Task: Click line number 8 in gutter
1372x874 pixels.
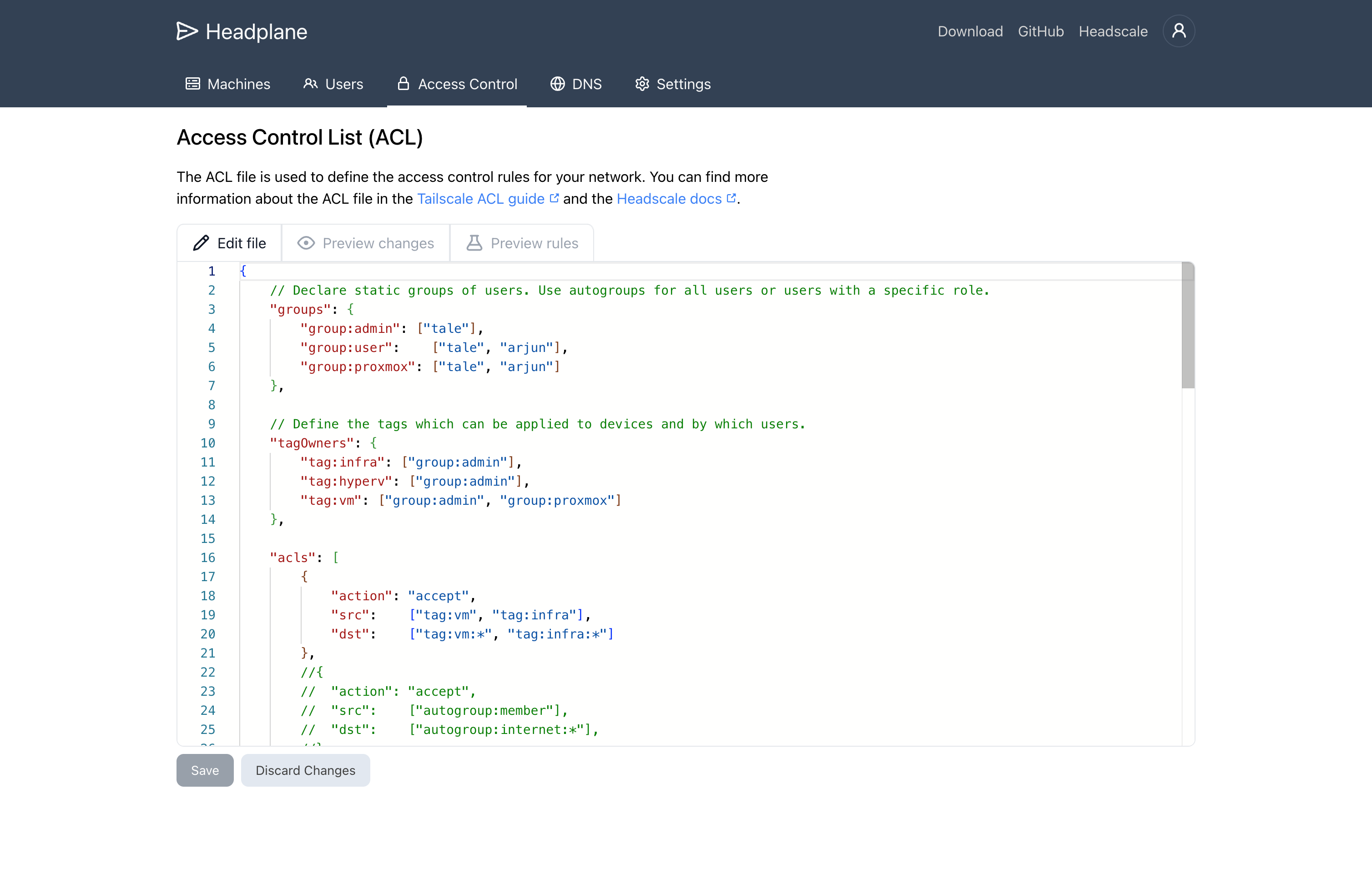Action: [212, 405]
